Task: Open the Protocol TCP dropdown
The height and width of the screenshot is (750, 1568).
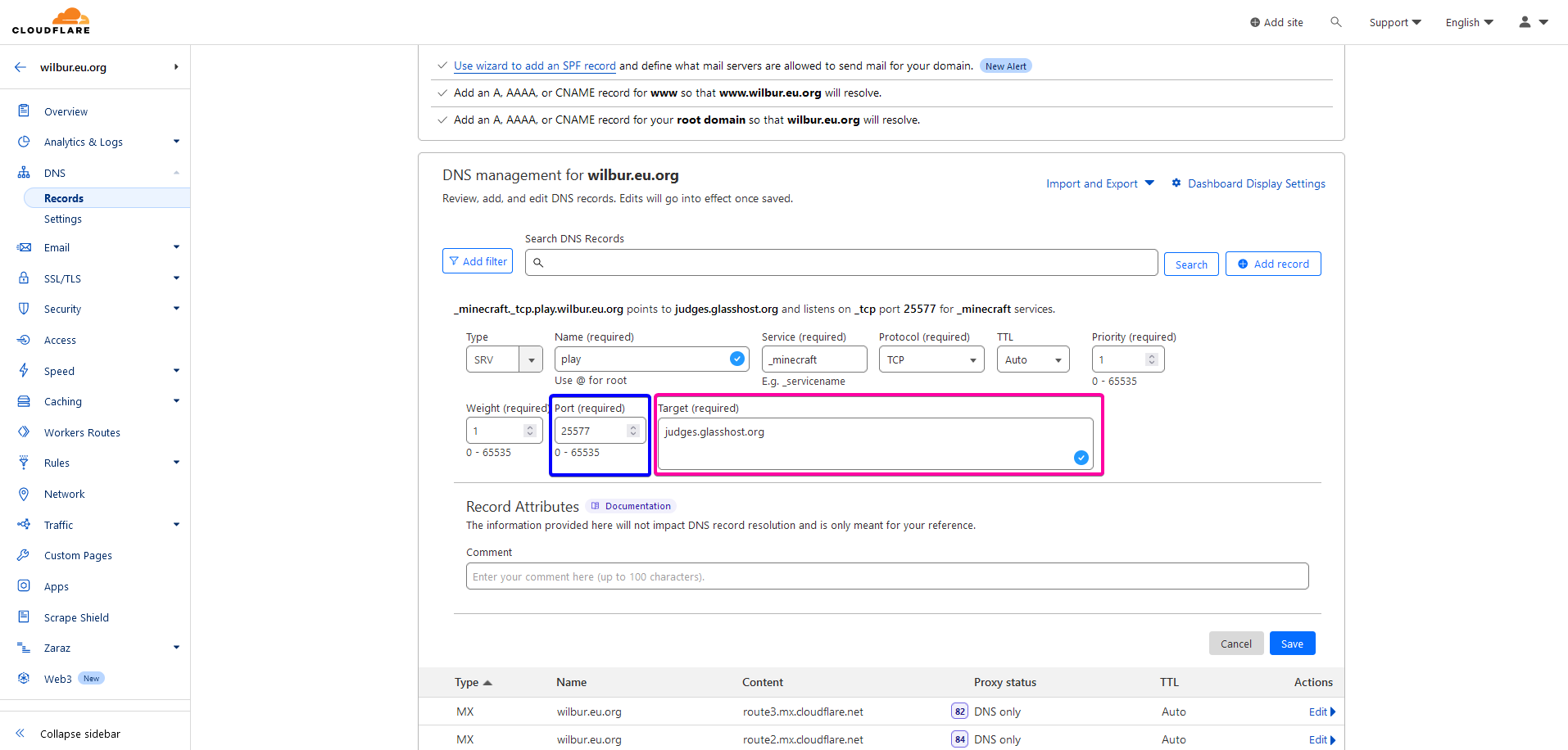Action: [931, 359]
